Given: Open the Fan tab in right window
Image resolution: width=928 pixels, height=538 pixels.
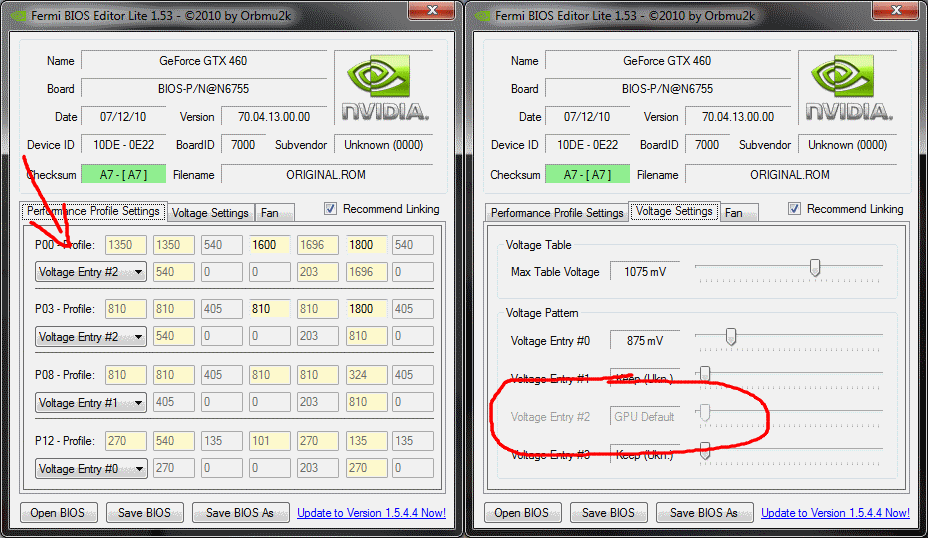Looking at the screenshot, I should coord(739,212).
